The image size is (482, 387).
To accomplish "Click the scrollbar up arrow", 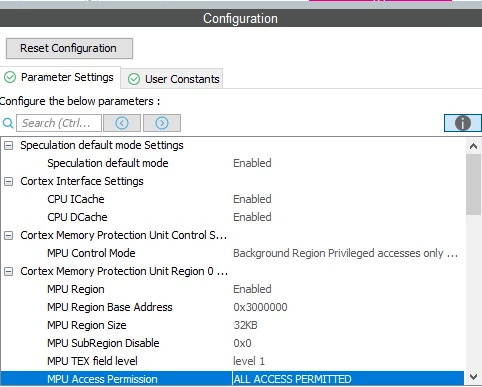I will pos(473,146).
